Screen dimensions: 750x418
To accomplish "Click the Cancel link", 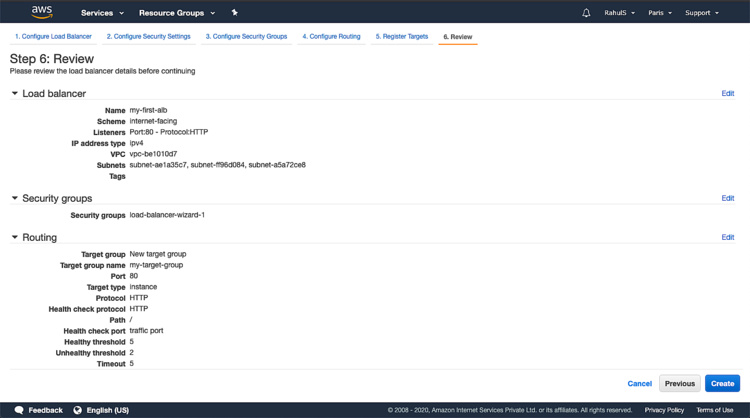I will 639,384.
